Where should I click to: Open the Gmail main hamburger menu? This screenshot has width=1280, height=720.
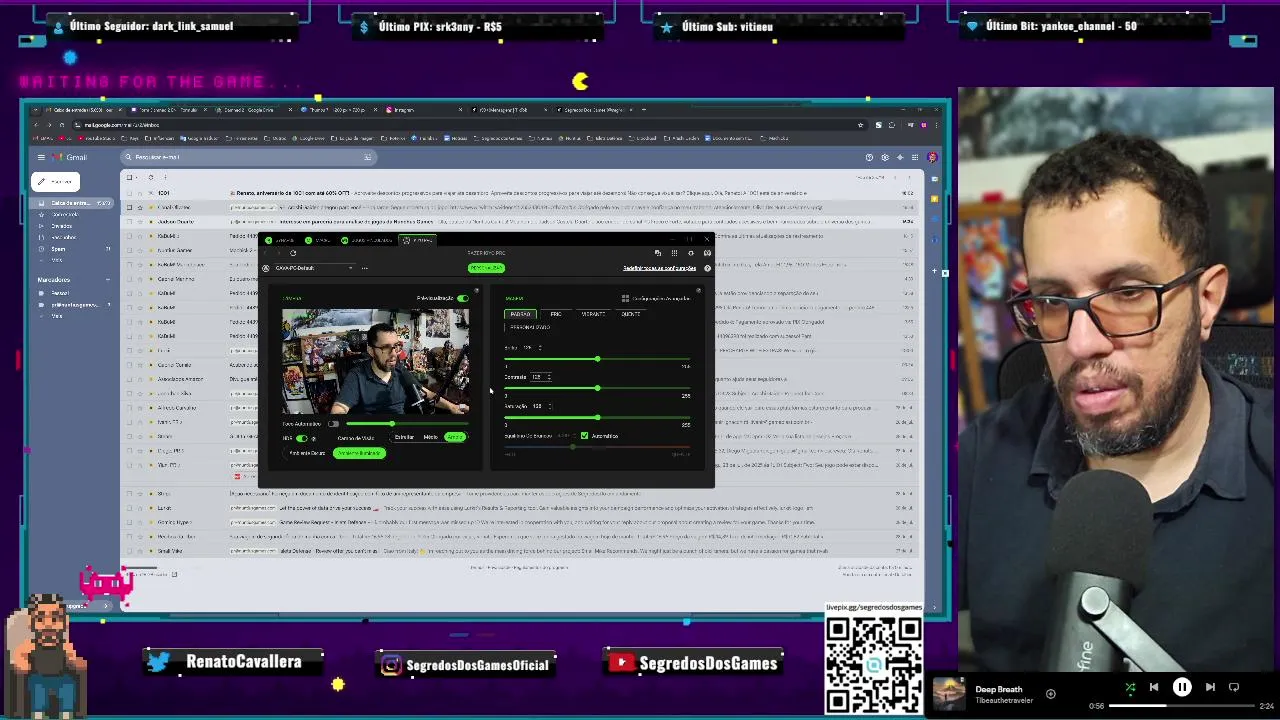tap(41, 157)
